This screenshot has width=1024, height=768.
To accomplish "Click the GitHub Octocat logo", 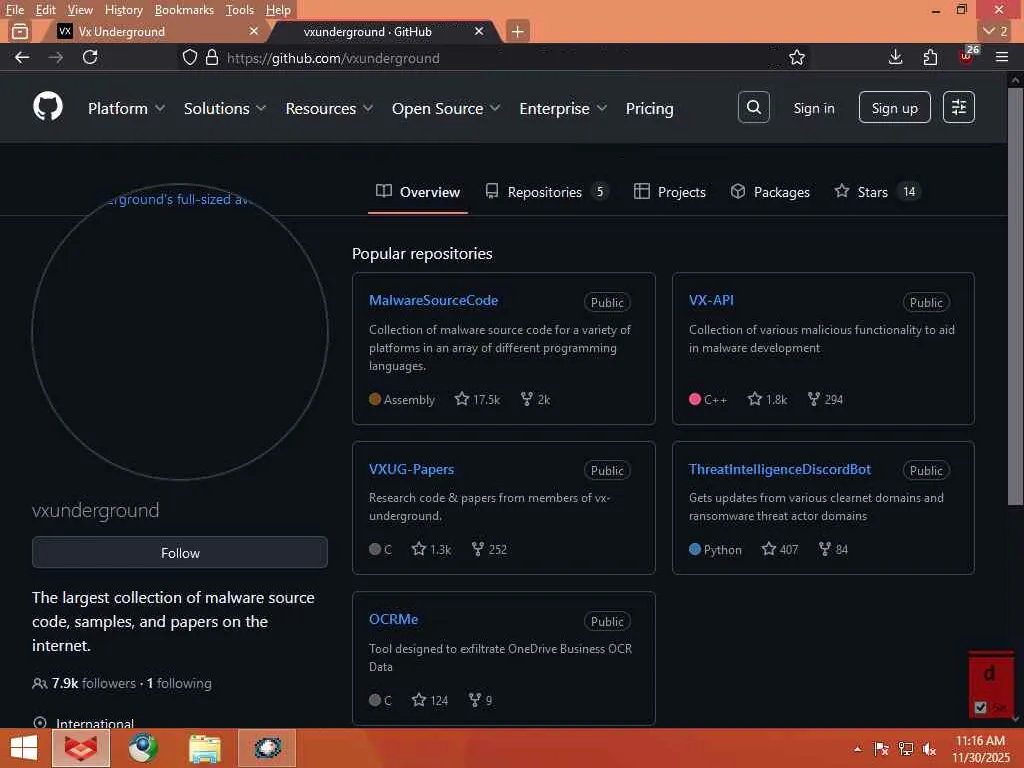I will click(x=48, y=106).
